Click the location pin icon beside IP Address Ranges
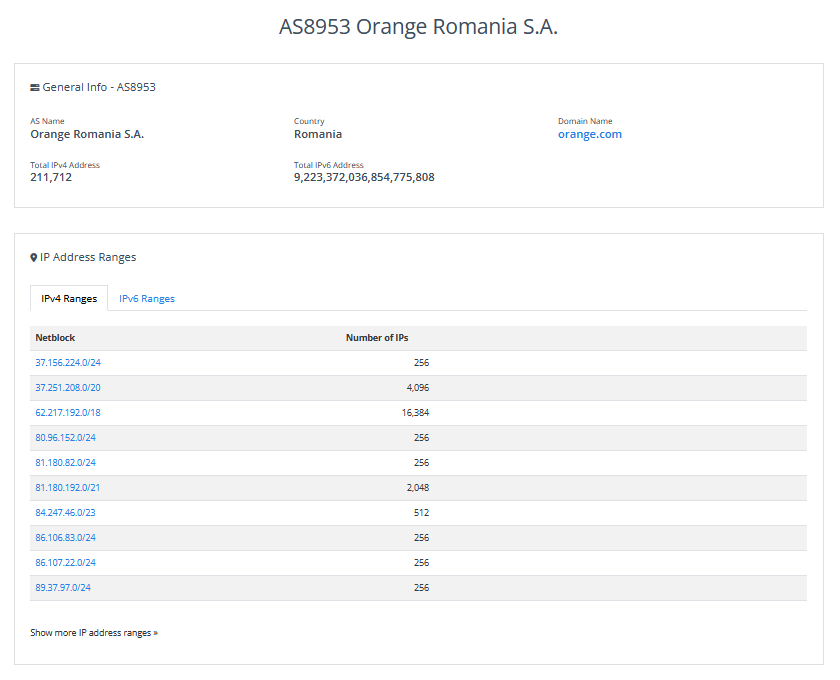Screen dimensions: 840x680 coord(34,258)
